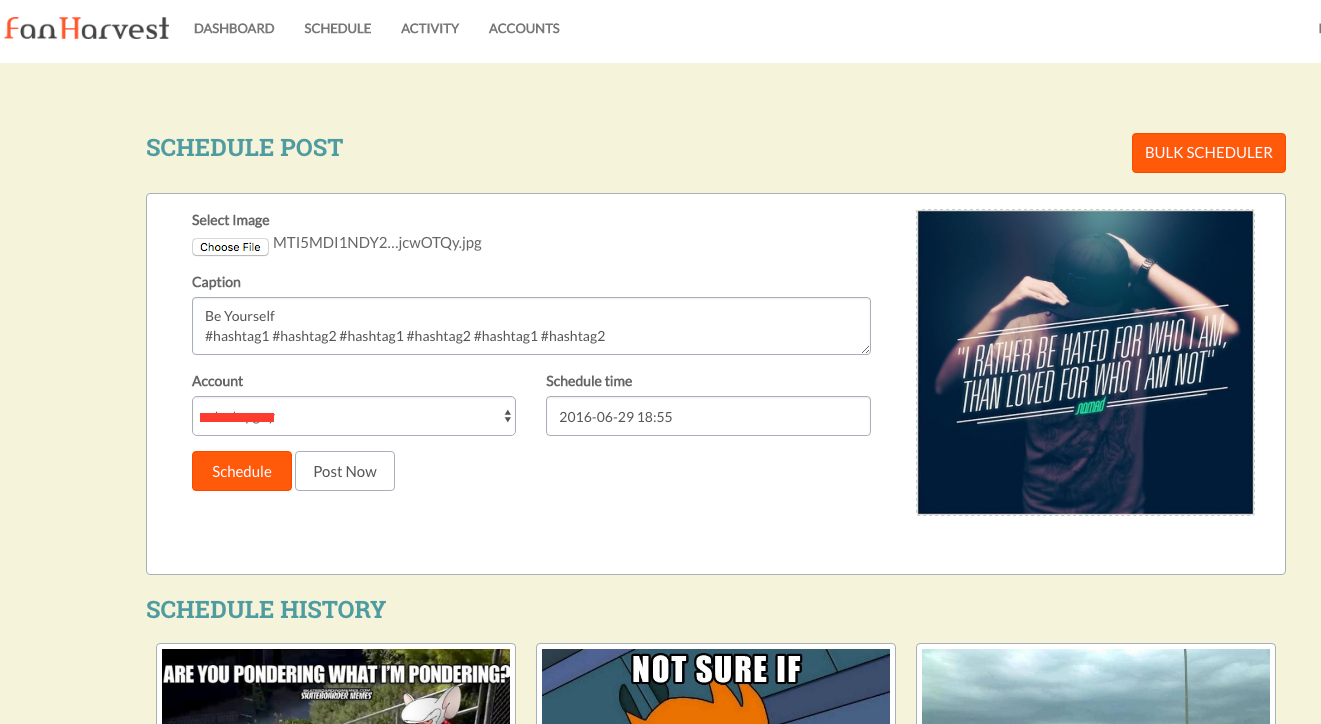1321x724 pixels.
Task: Click the chosen filename MTI5MDI1NDY2...jcwOTQy.jpg
Action: pos(377,243)
